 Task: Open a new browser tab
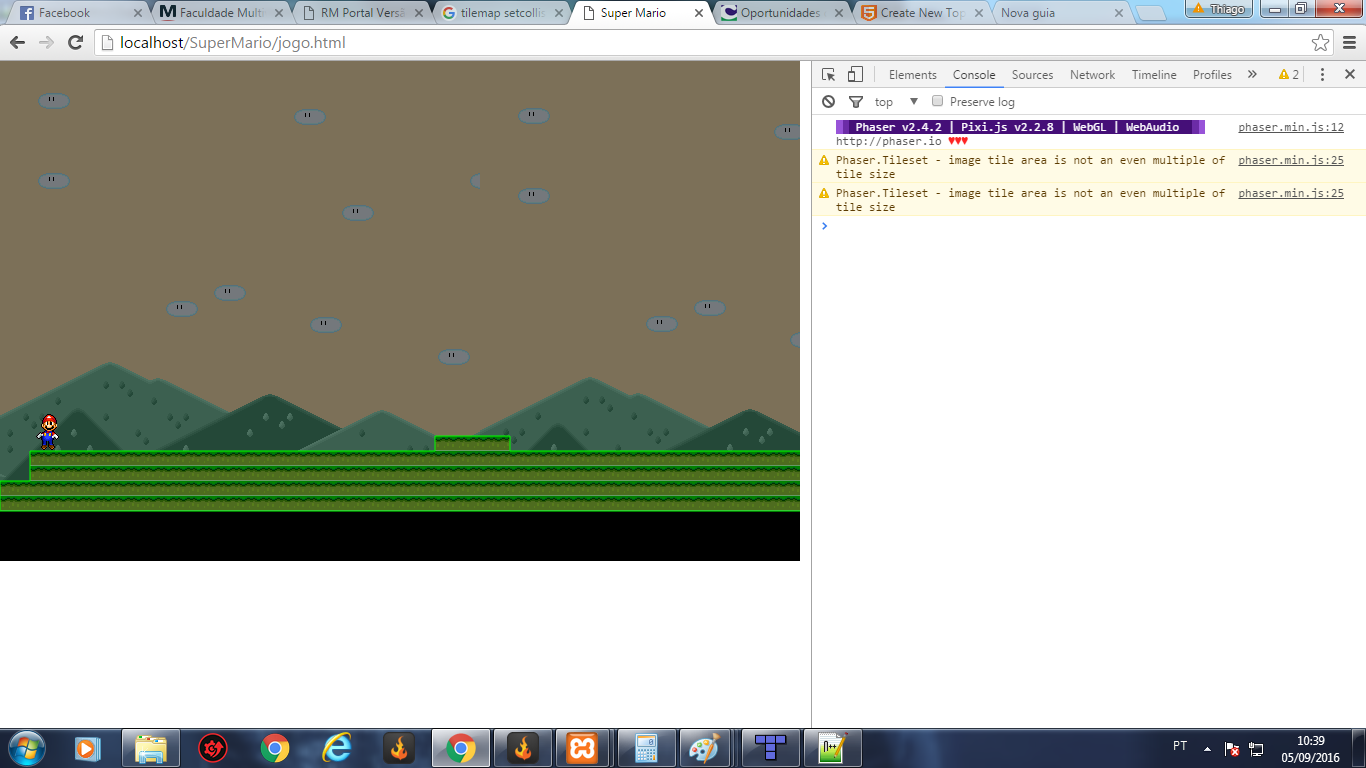tap(1151, 13)
